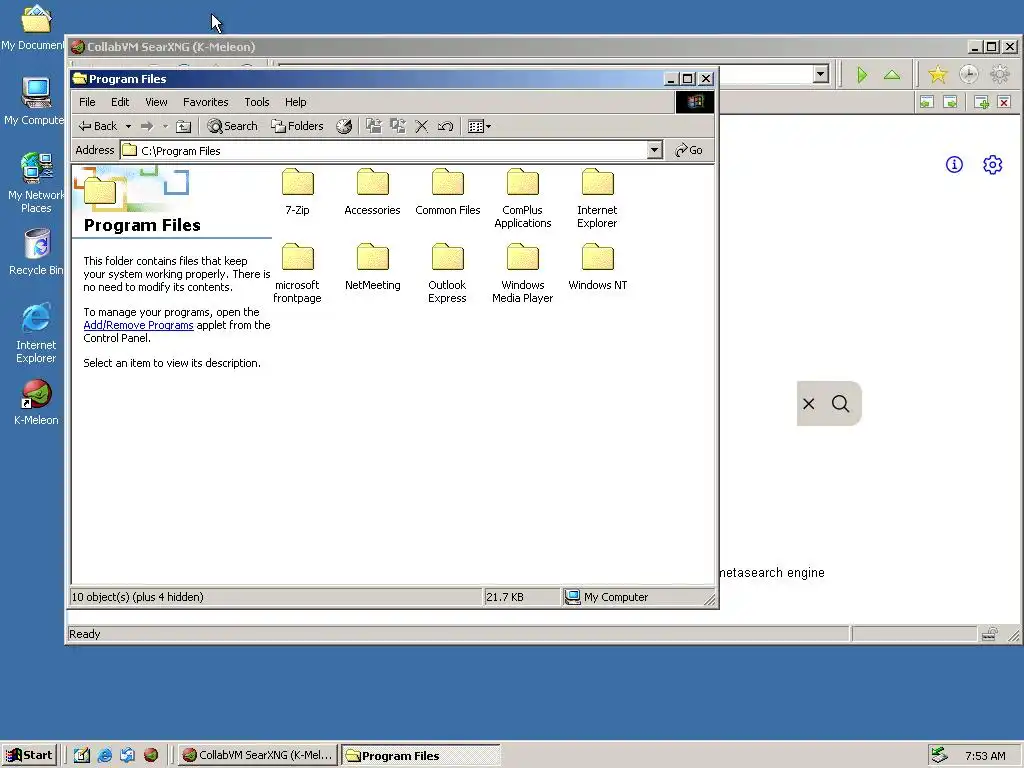Viewport: 1024px width, 768px height.
Task: Click the SearXNG magnifier search icon
Action: 840,404
